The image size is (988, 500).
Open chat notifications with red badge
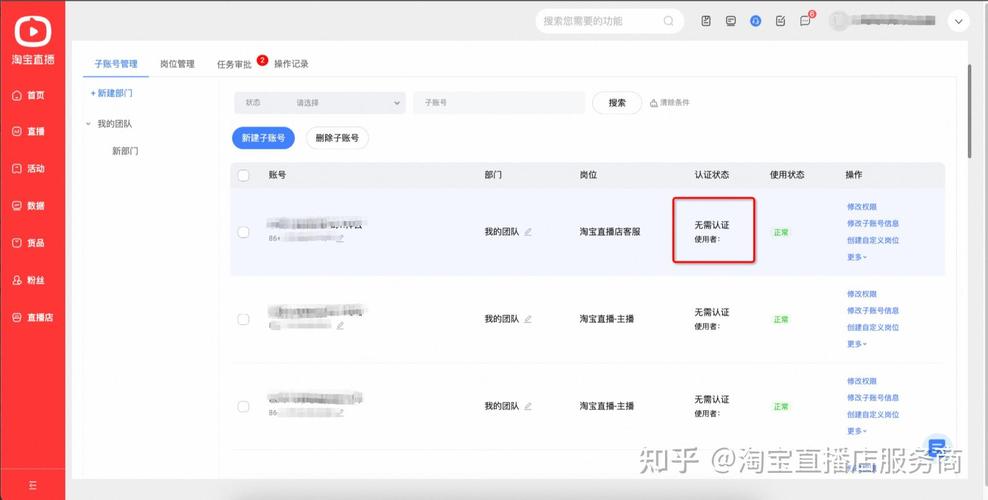pos(806,20)
